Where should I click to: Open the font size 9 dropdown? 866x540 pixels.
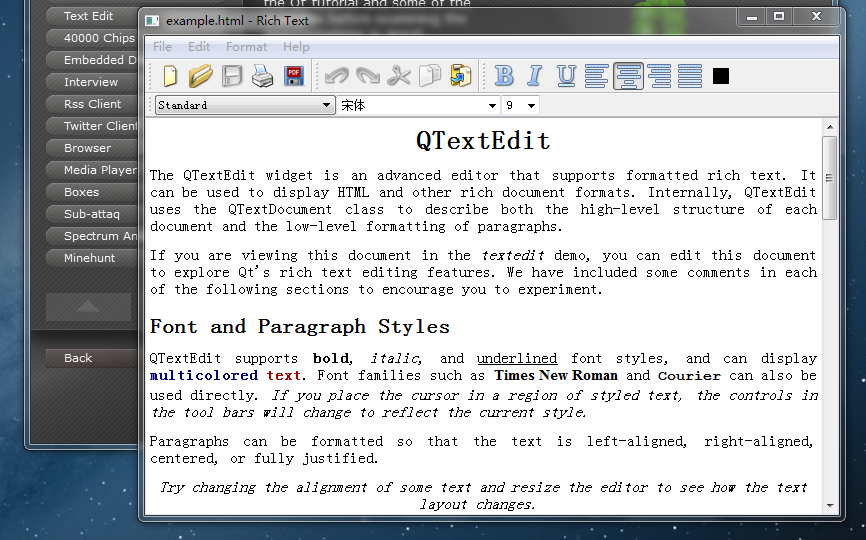[520, 105]
